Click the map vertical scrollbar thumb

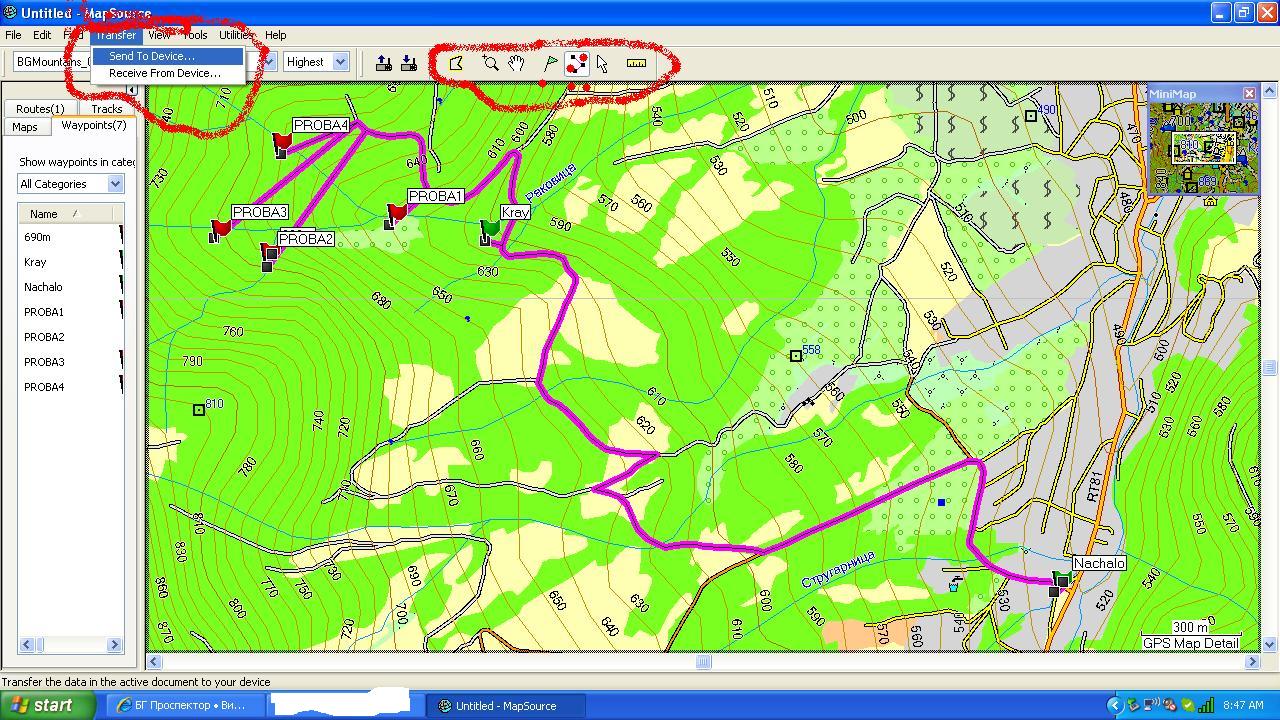click(x=1270, y=367)
